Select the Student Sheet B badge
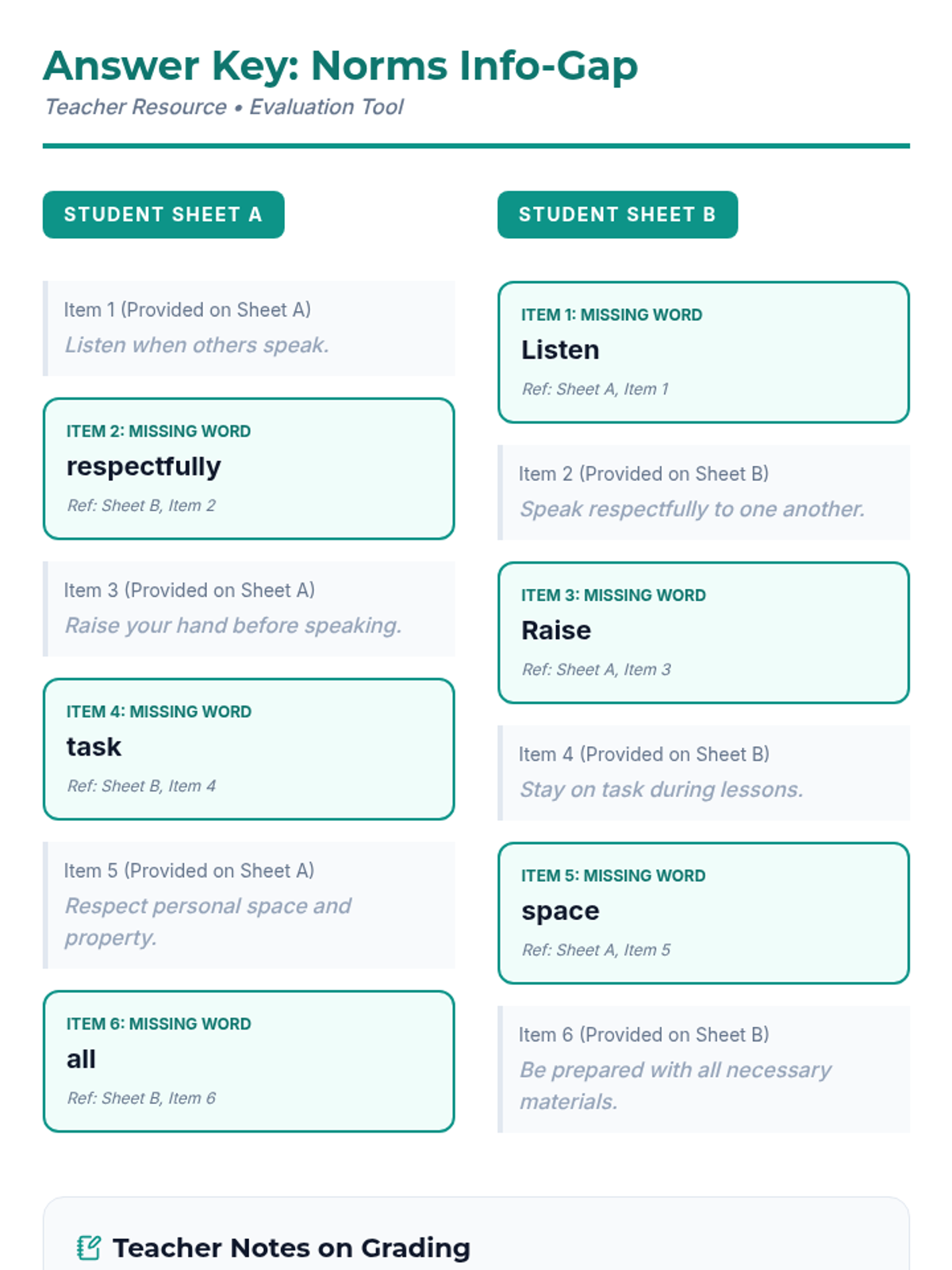 point(617,214)
